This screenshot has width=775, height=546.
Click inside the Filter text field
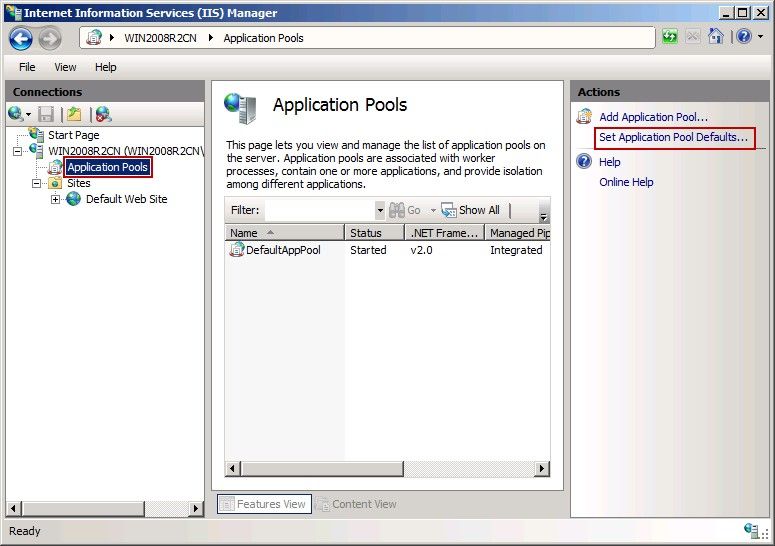pyautogui.click(x=319, y=210)
